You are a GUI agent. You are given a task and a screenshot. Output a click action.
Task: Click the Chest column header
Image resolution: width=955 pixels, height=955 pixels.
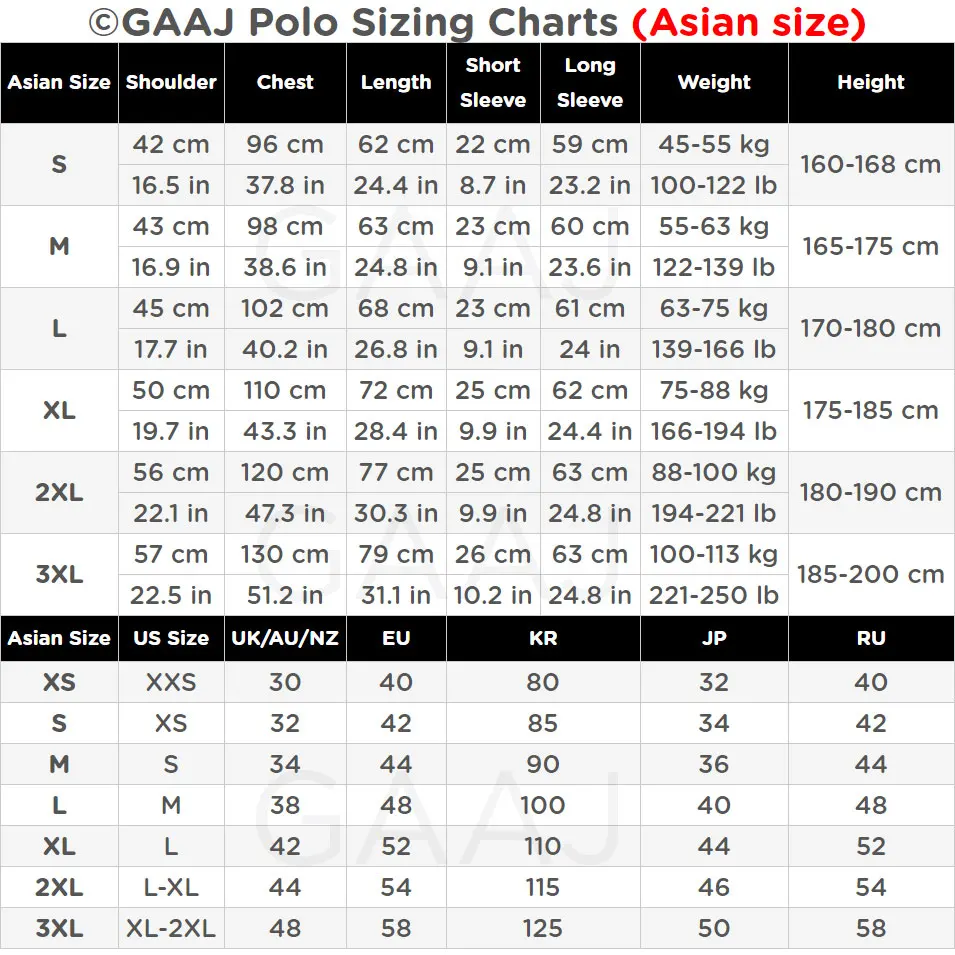(285, 83)
